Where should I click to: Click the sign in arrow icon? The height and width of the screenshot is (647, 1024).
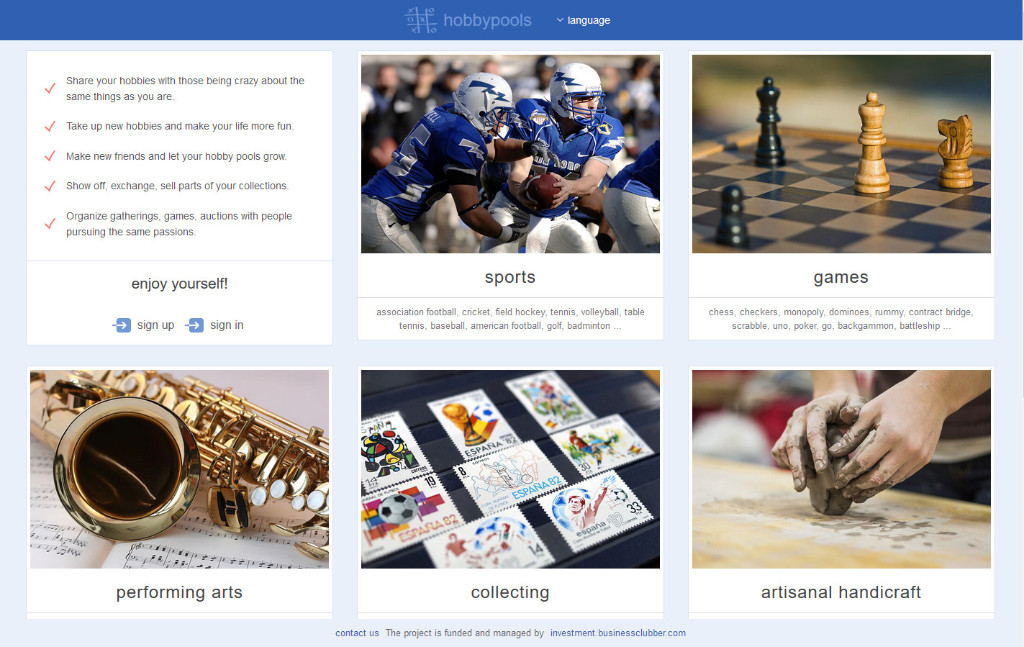click(x=195, y=325)
